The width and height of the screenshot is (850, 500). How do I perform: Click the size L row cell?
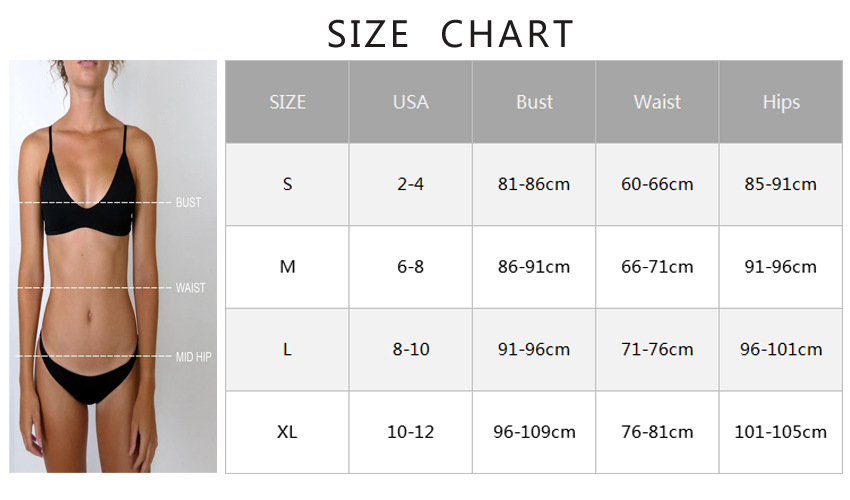tap(287, 349)
